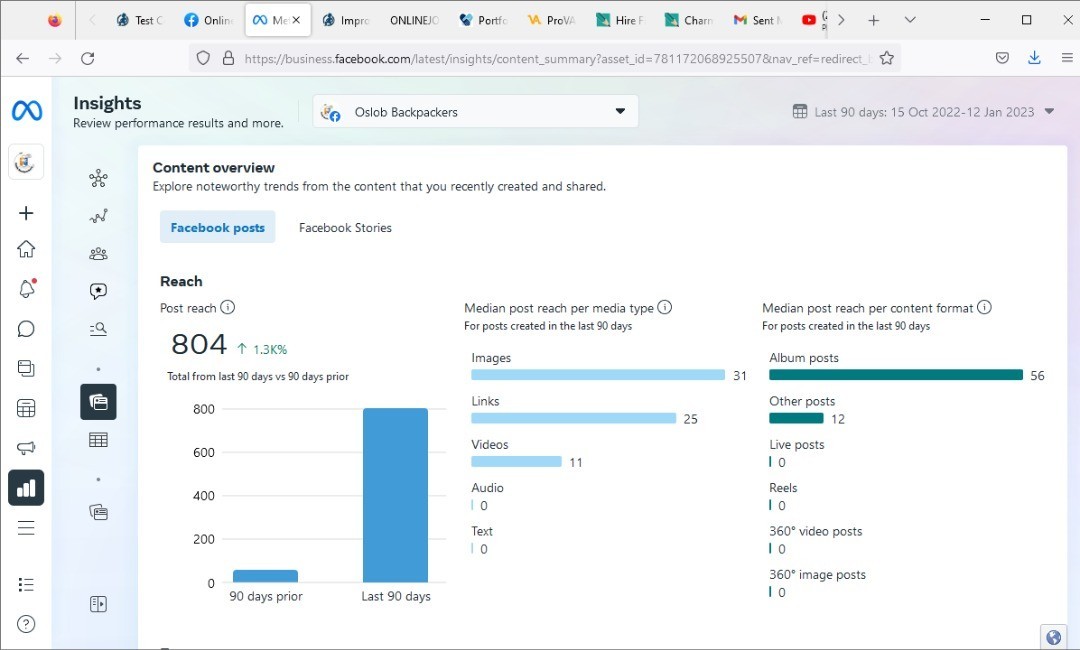Viewport: 1080px width, 650px height.
Task: Switch to the Online Facebook browser tab
Action: [208, 20]
